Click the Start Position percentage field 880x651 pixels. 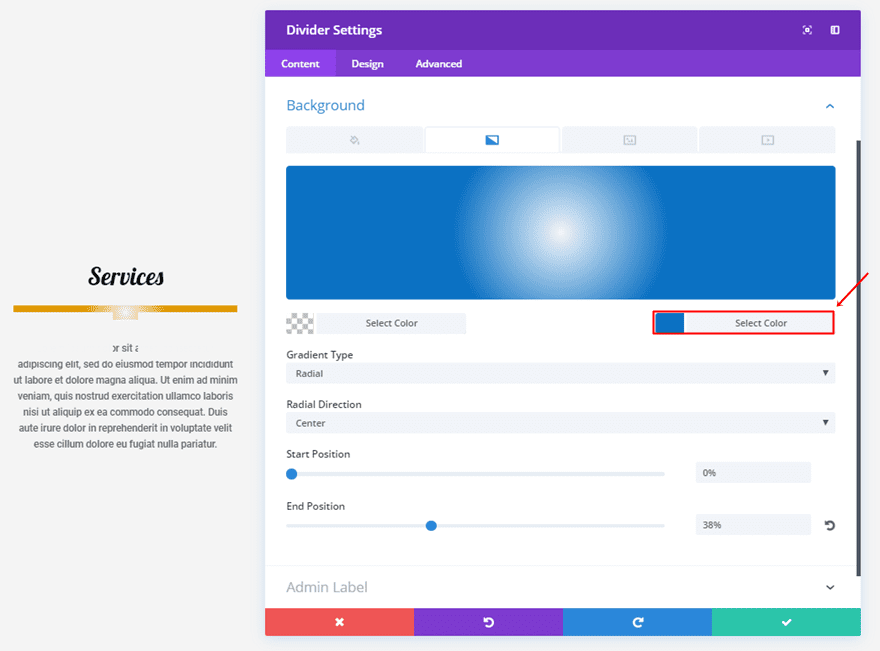pyautogui.click(x=753, y=473)
